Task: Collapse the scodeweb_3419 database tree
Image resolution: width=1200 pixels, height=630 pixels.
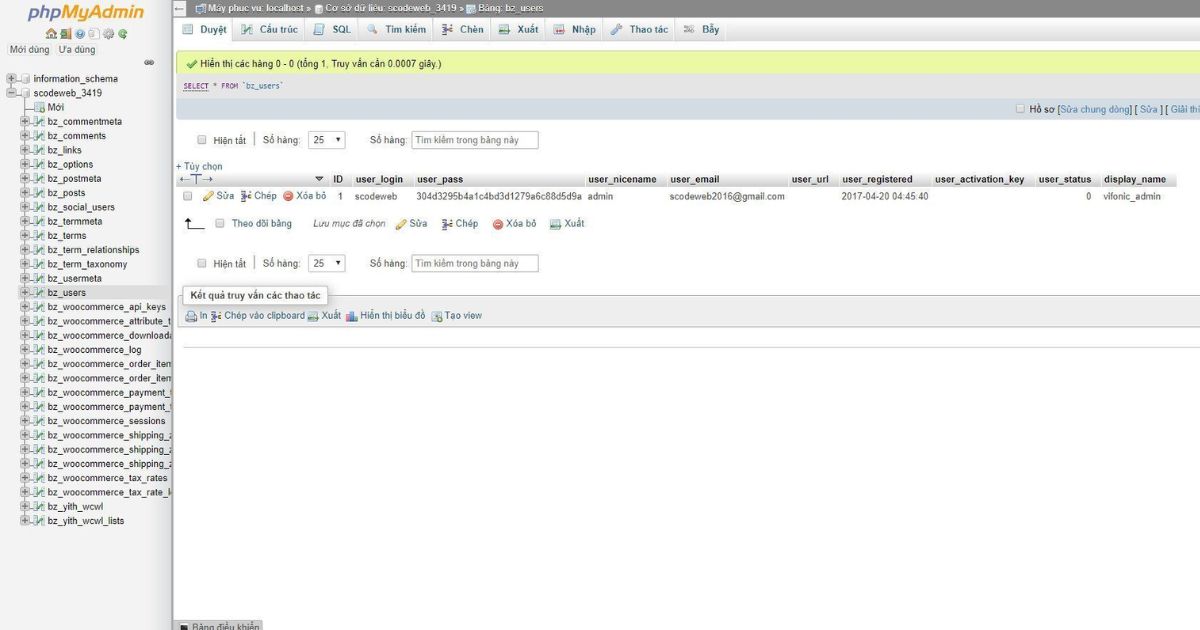Action: (x=11, y=93)
